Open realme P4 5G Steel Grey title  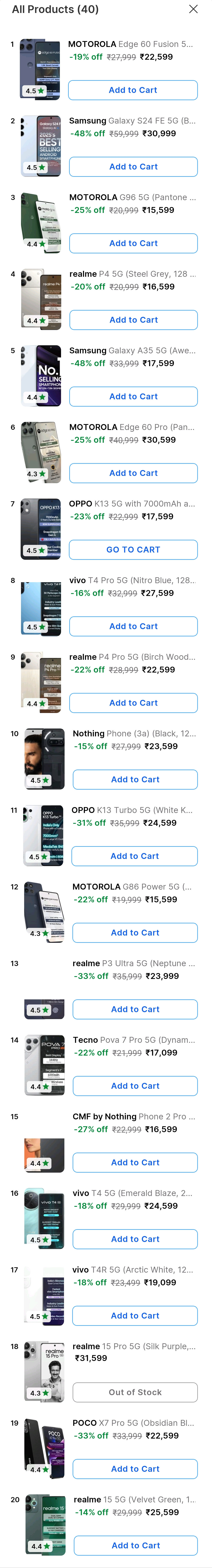(132, 274)
